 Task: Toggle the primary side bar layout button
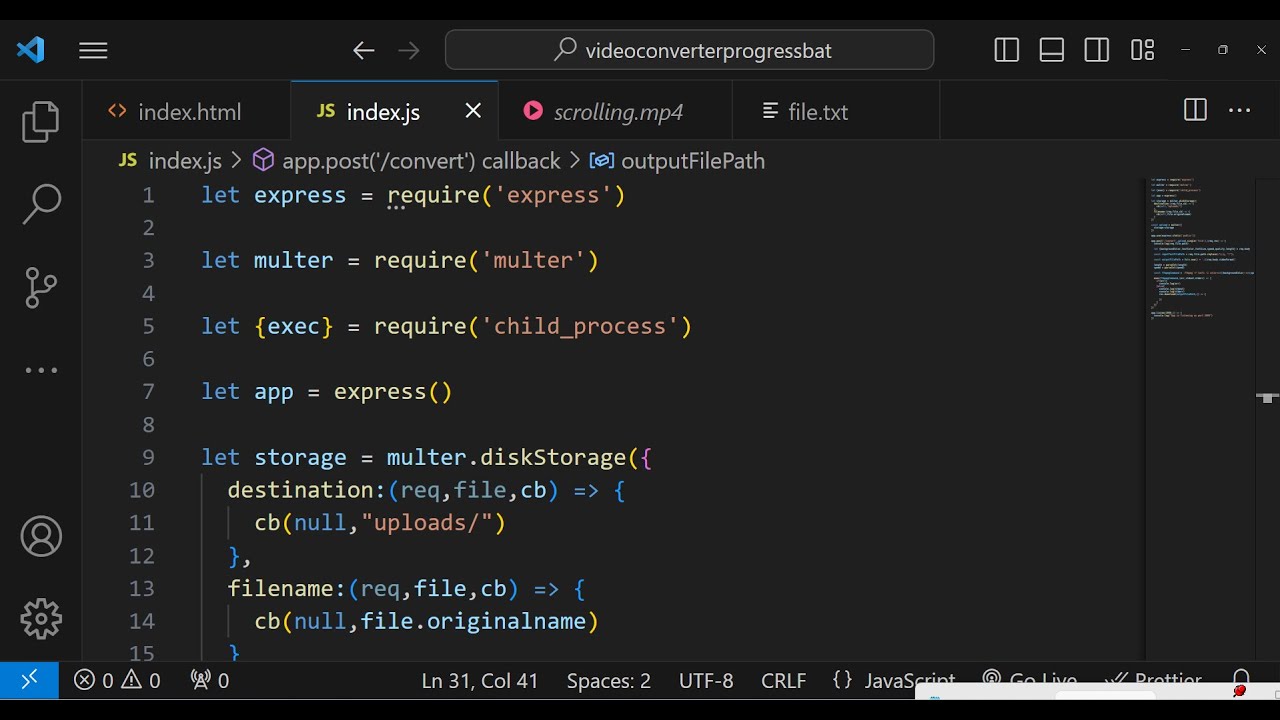pos(1006,50)
